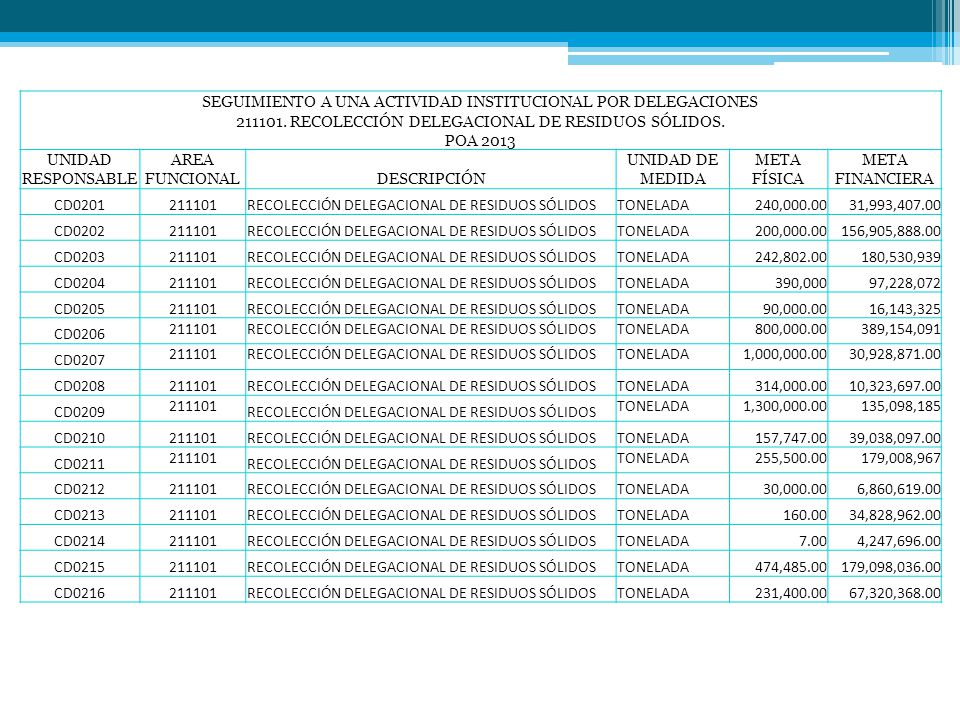960x720 pixels.
Task: Select the cell CD0207
Action: coord(80,360)
